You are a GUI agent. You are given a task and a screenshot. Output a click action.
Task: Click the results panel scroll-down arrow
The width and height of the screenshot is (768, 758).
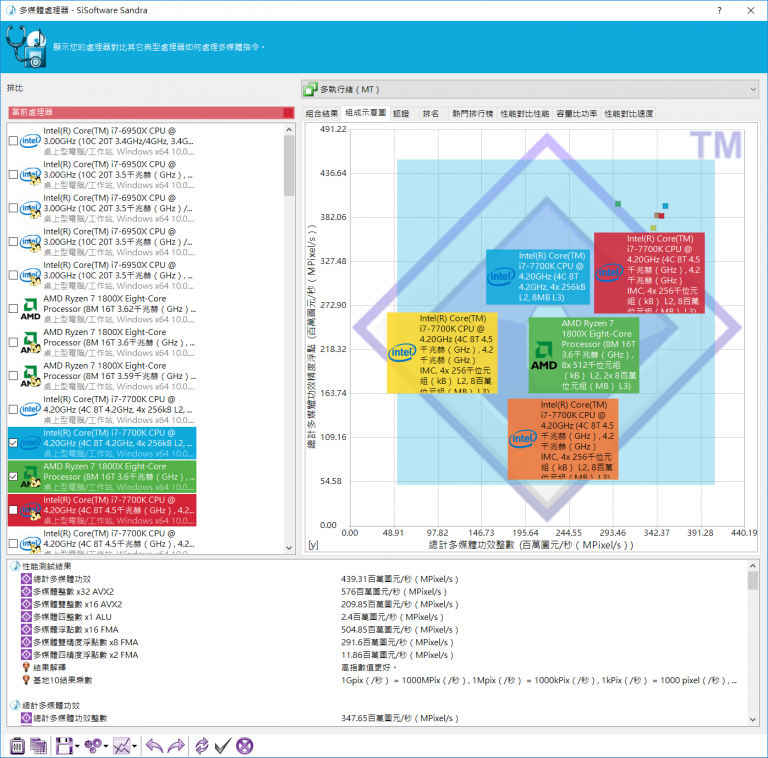753,719
